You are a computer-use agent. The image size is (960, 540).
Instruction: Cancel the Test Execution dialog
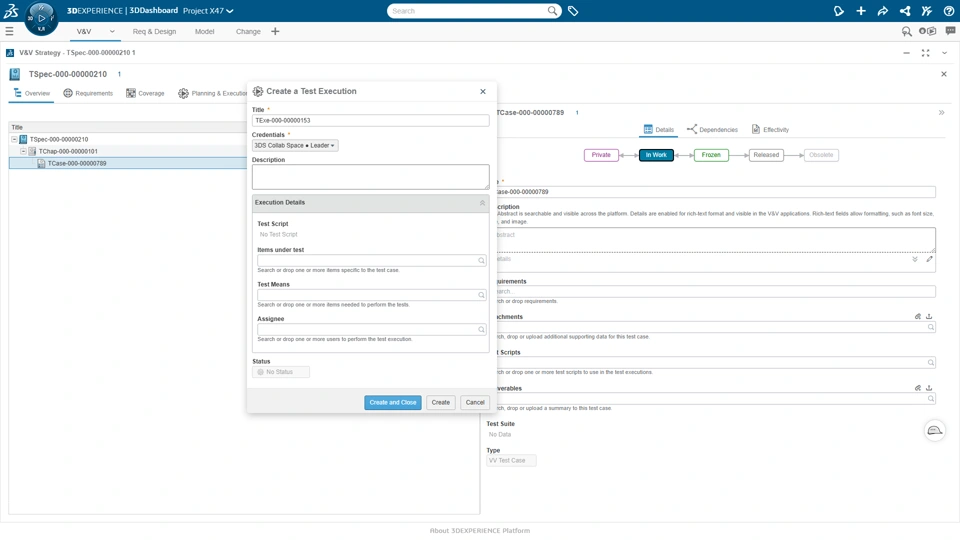(x=474, y=402)
